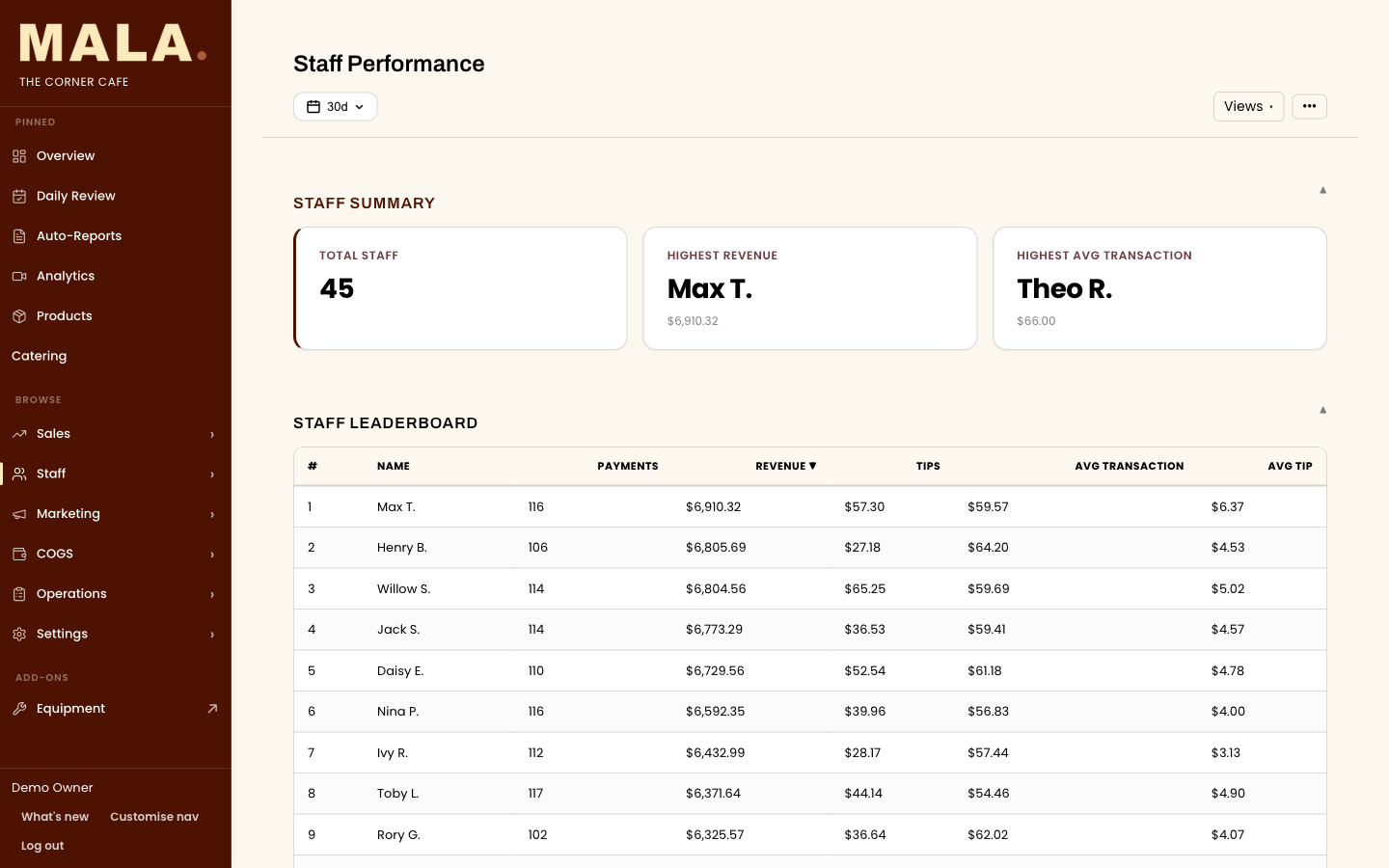Image resolution: width=1389 pixels, height=868 pixels.
Task: Expand the Marketing submenu chevron
Action: click(x=212, y=514)
